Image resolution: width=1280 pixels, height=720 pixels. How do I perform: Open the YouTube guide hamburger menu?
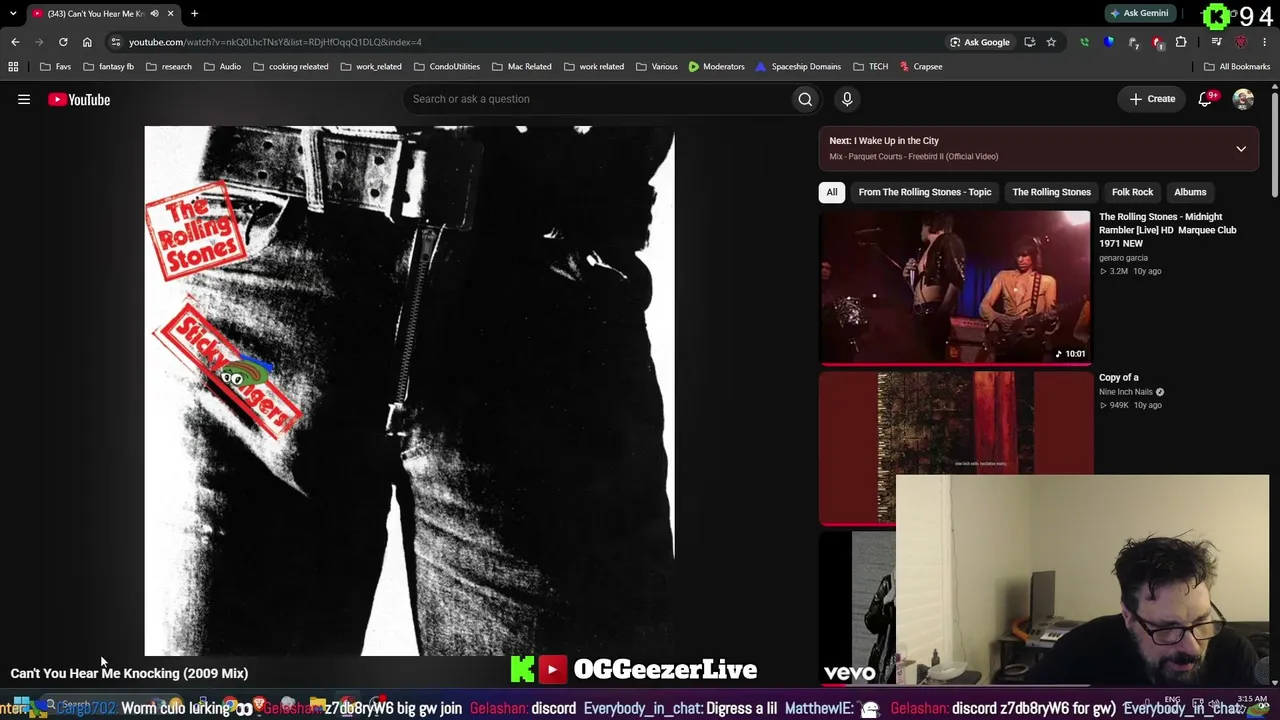click(24, 99)
